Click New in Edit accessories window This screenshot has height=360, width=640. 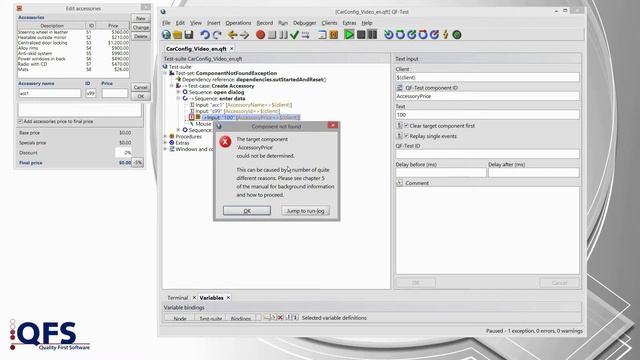141,18
